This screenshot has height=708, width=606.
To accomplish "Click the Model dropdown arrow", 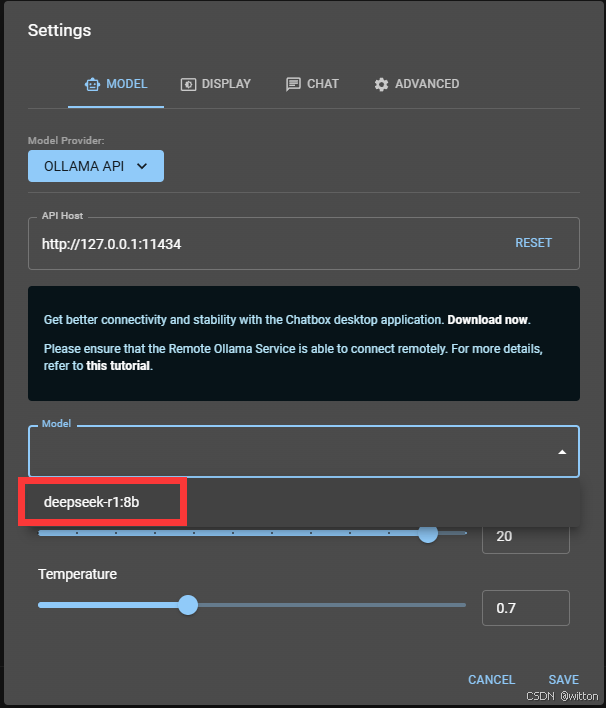I will (x=562, y=452).
